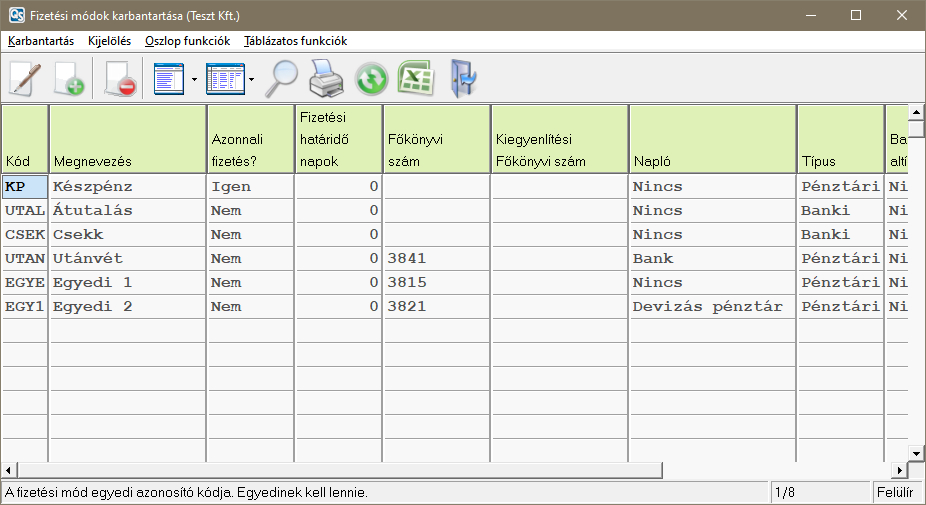Open the Karbantartás menu
Image resolution: width=926 pixels, height=505 pixels.
[x=41, y=41]
